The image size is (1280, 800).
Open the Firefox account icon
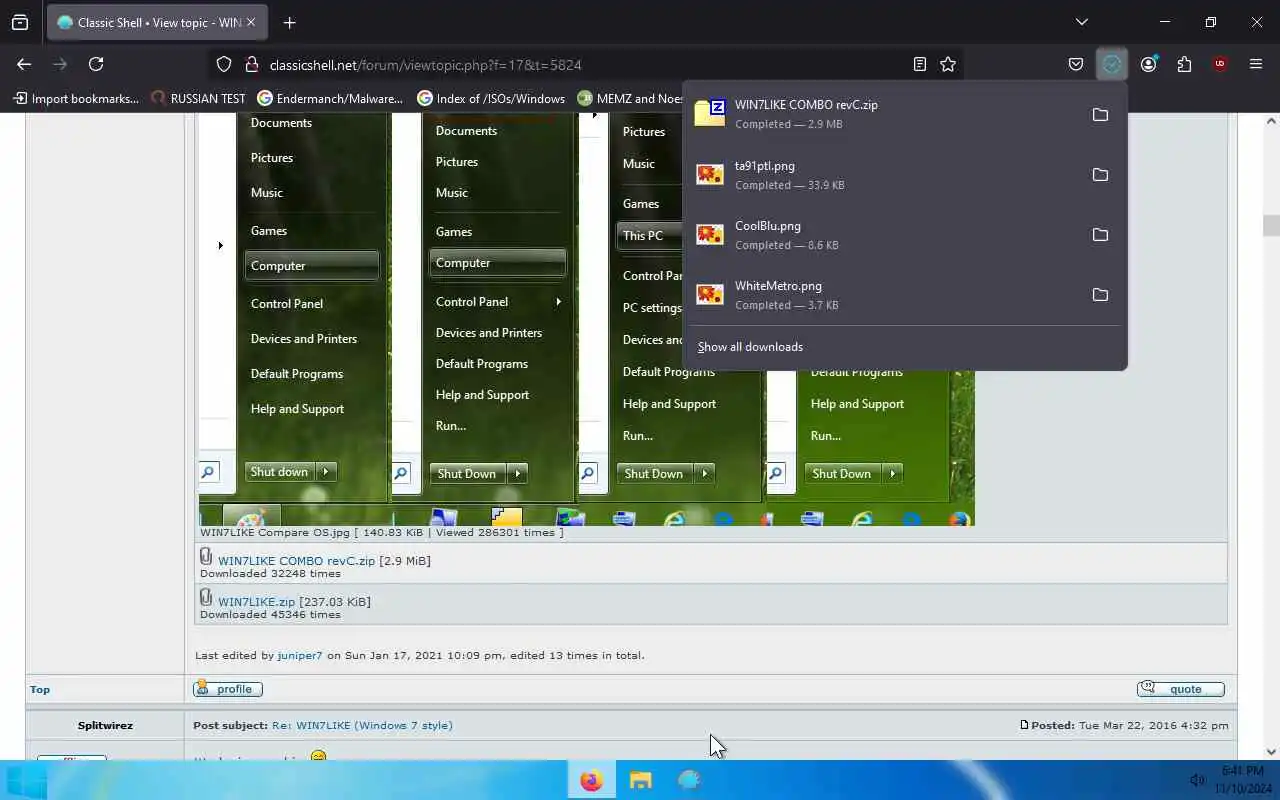pyautogui.click(x=1148, y=64)
